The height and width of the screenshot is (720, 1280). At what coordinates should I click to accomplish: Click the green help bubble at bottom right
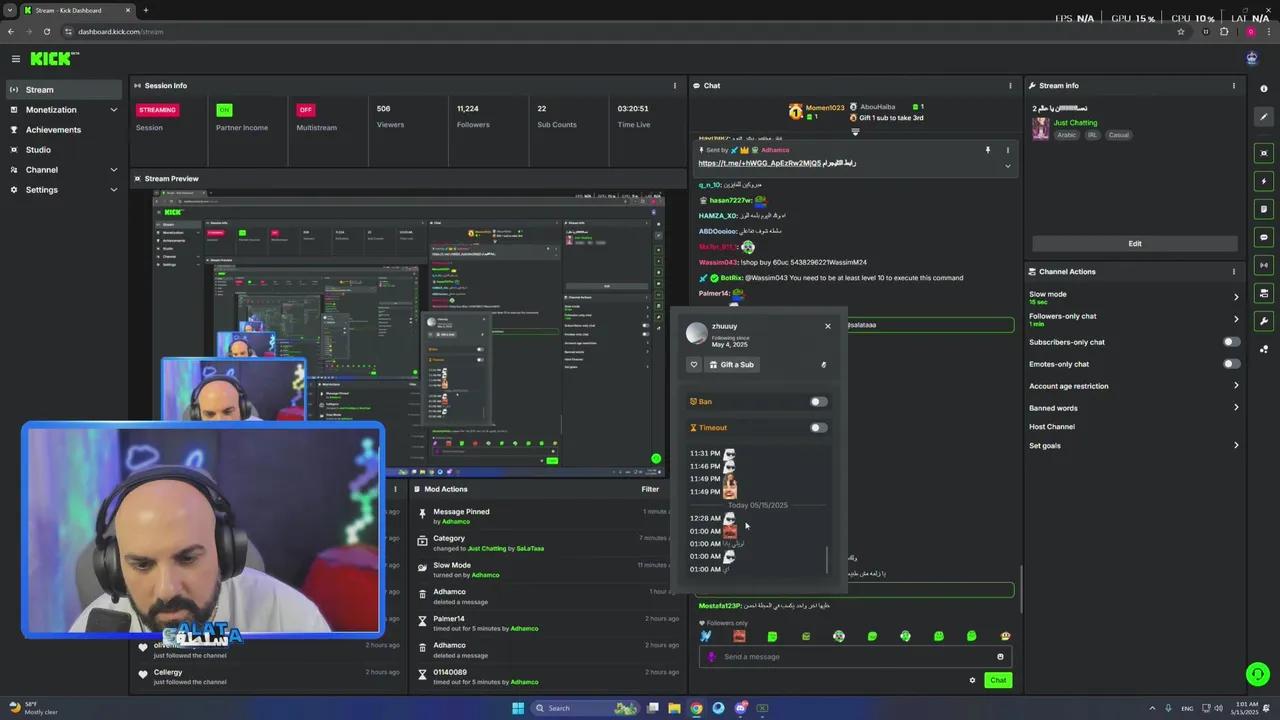tap(1257, 673)
